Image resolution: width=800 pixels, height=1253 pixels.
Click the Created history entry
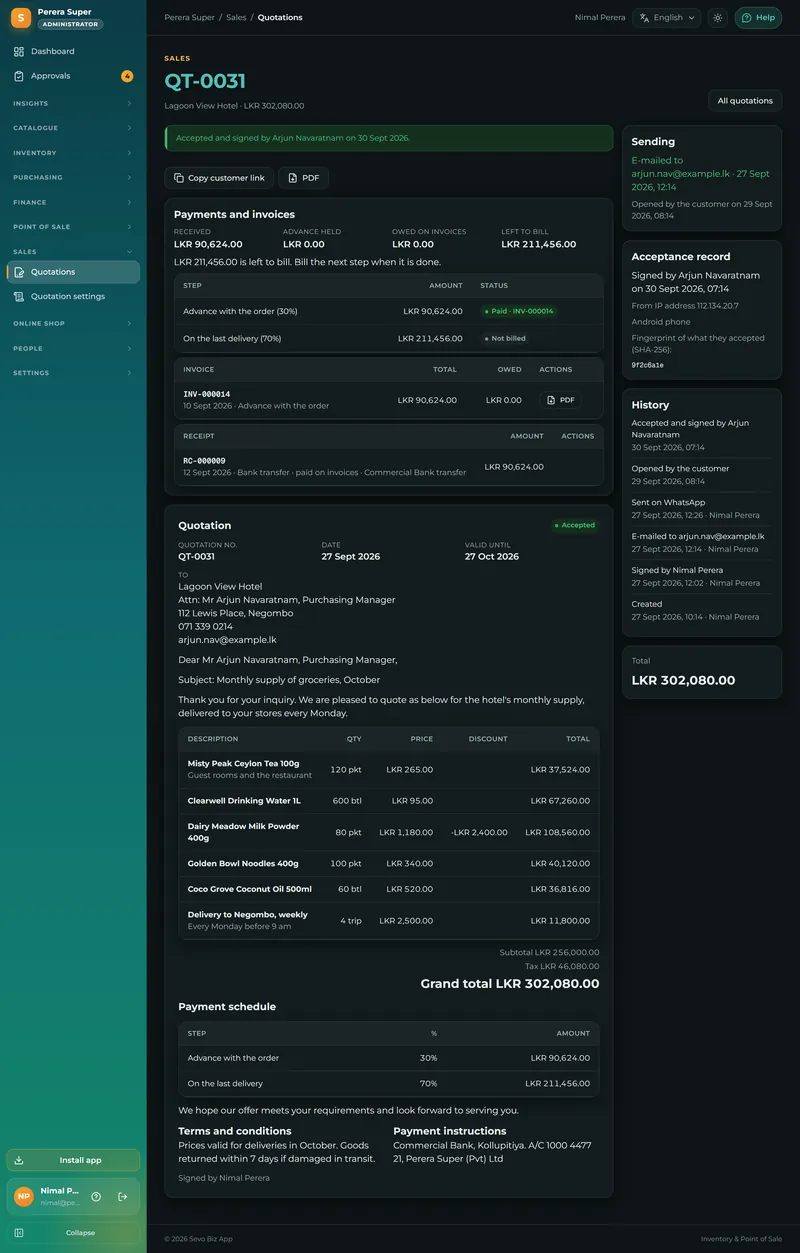point(702,610)
